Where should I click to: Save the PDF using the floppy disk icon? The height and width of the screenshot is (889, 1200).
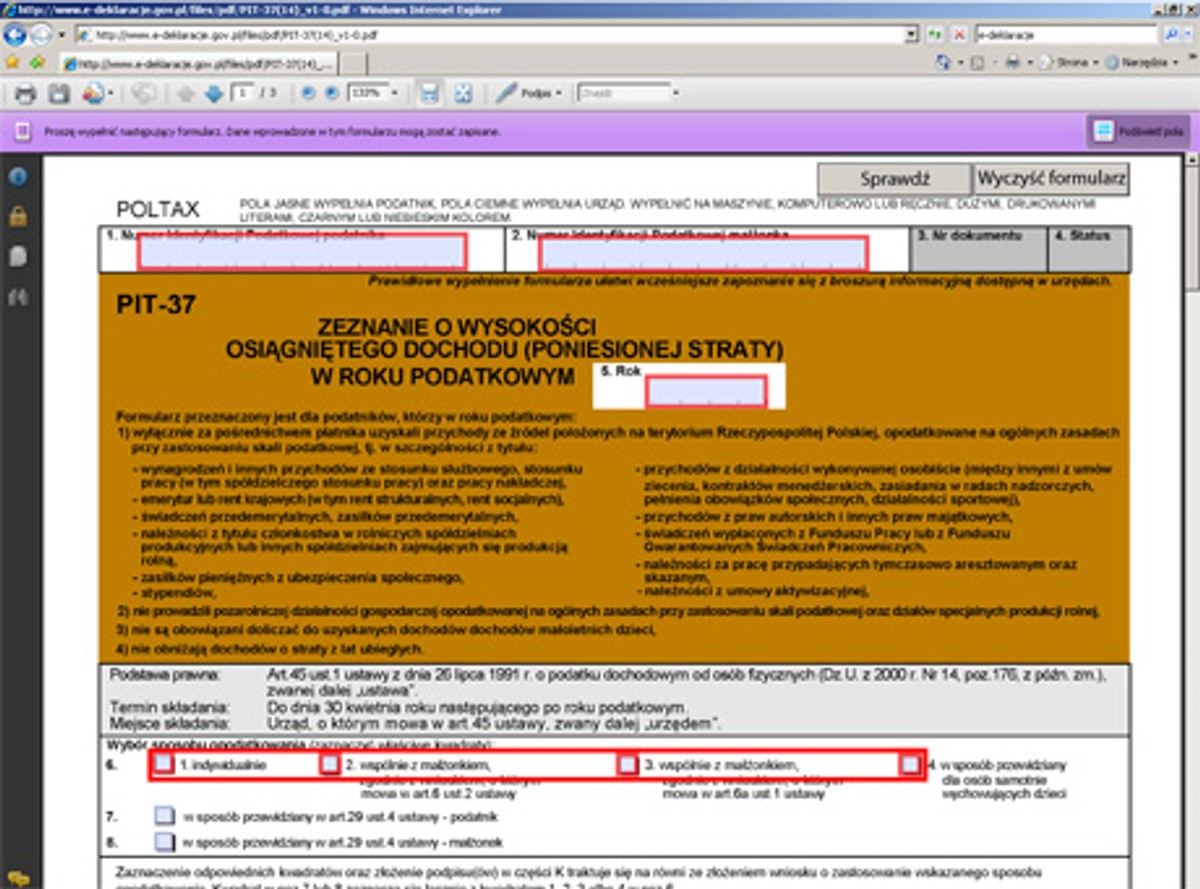point(59,93)
